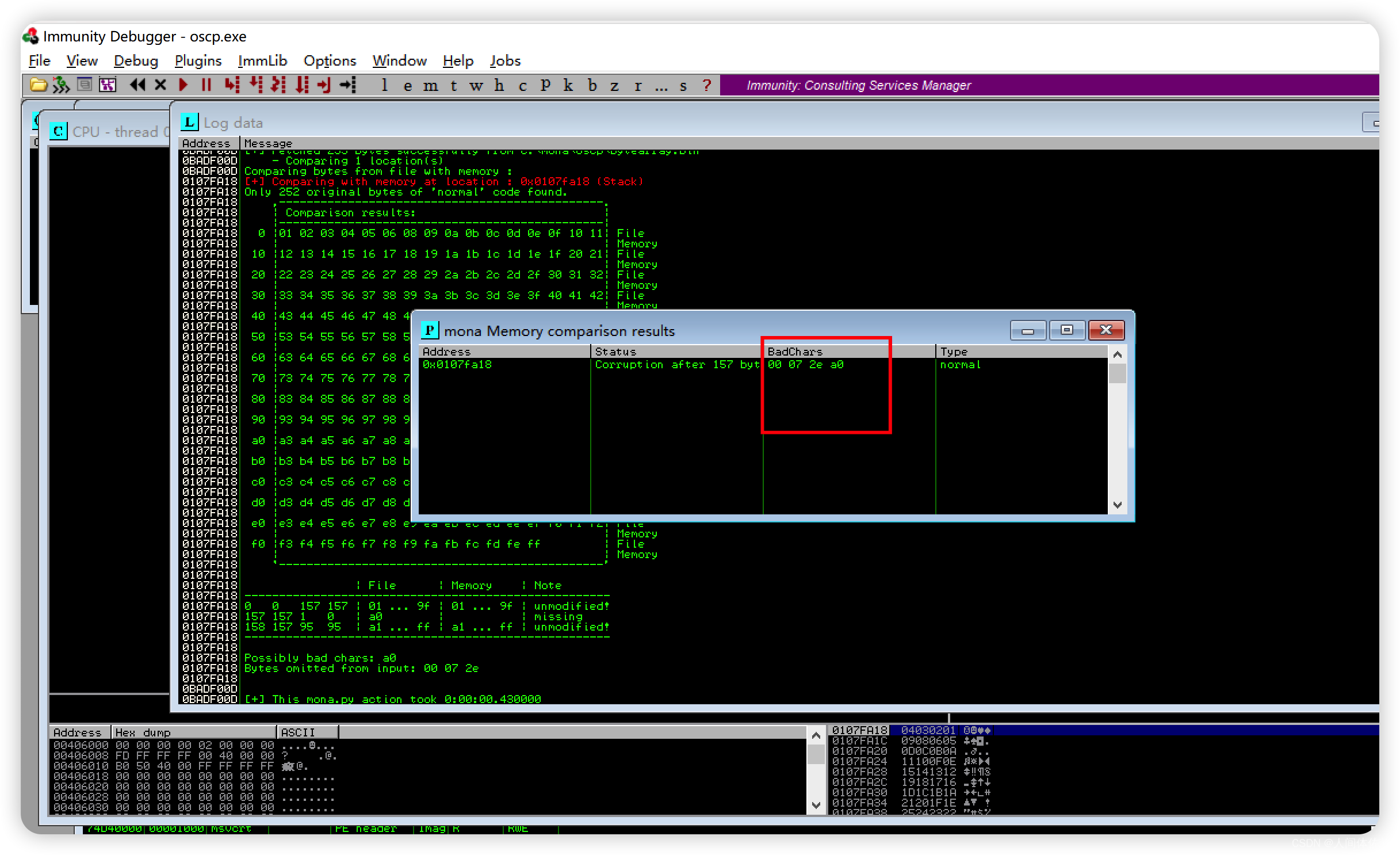Viewport: 1400px width, 855px height.
Task: Click the Status column header in mona results
Action: (615, 352)
